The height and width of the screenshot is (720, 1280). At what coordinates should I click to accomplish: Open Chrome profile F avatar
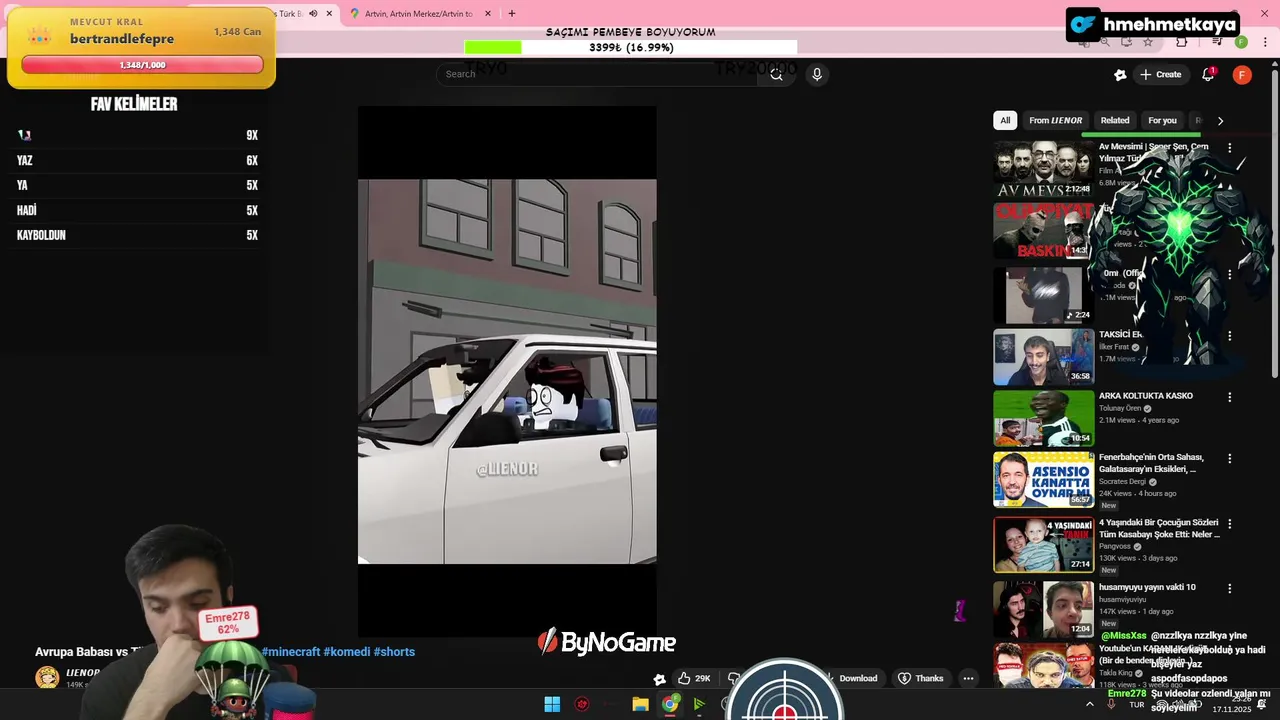pos(1241,42)
